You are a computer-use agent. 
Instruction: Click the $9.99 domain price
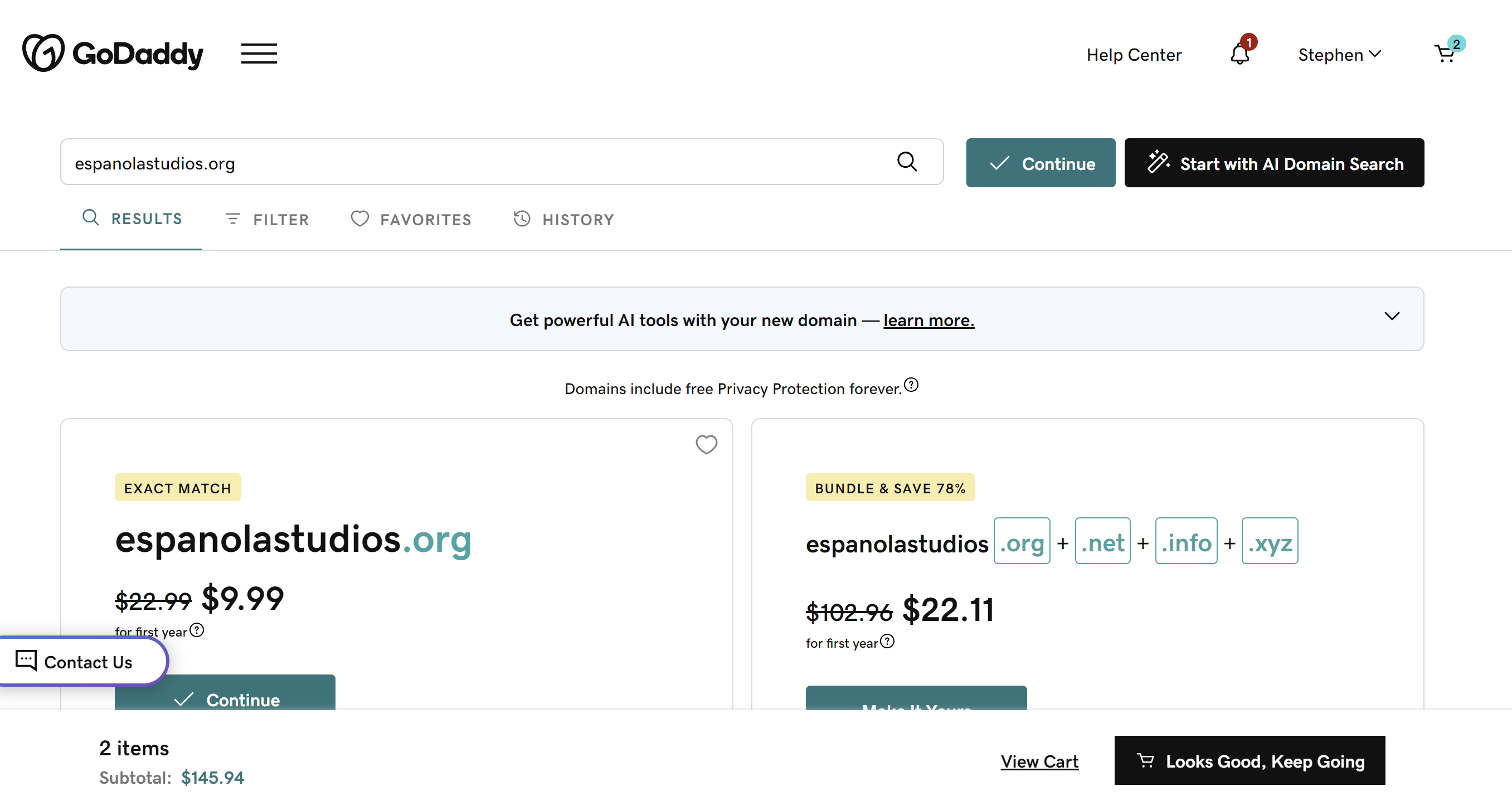pyautogui.click(x=242, y=599)
